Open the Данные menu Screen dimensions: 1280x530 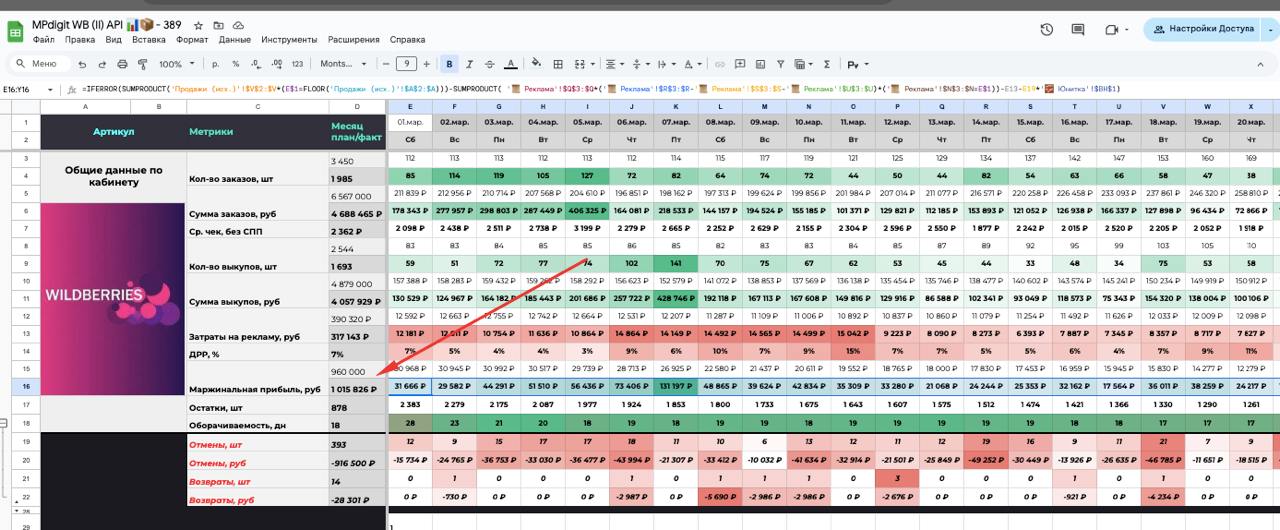pyautogui.click(x=235, y=40)
